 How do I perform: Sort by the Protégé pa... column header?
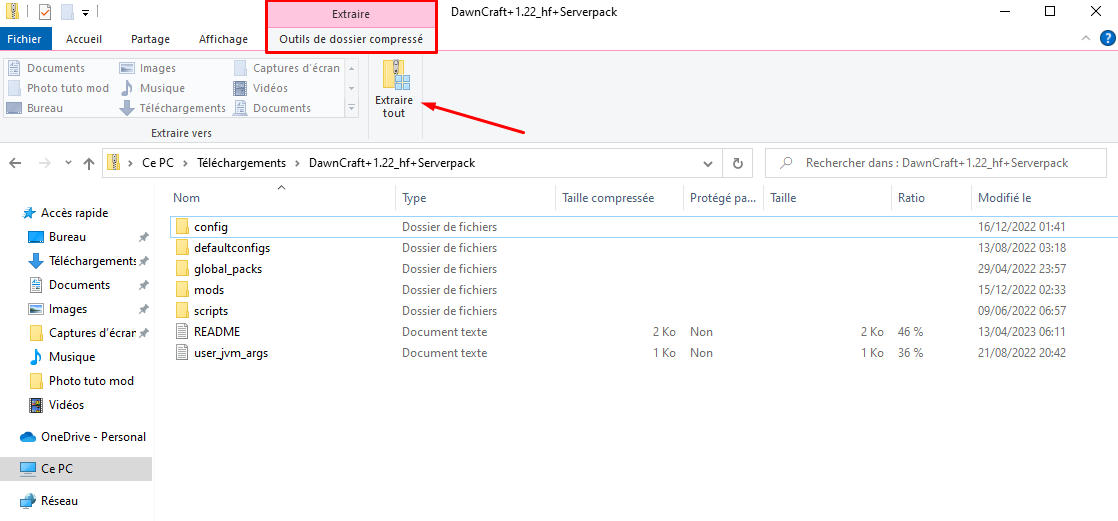tap(723, 198)
